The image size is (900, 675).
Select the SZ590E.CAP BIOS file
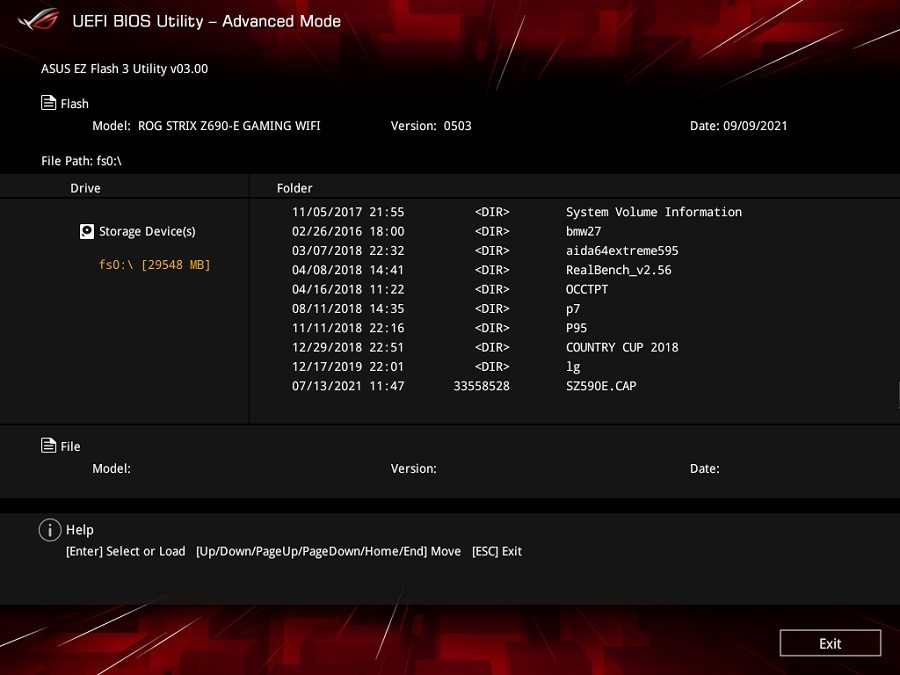click(x=601, y=386)
